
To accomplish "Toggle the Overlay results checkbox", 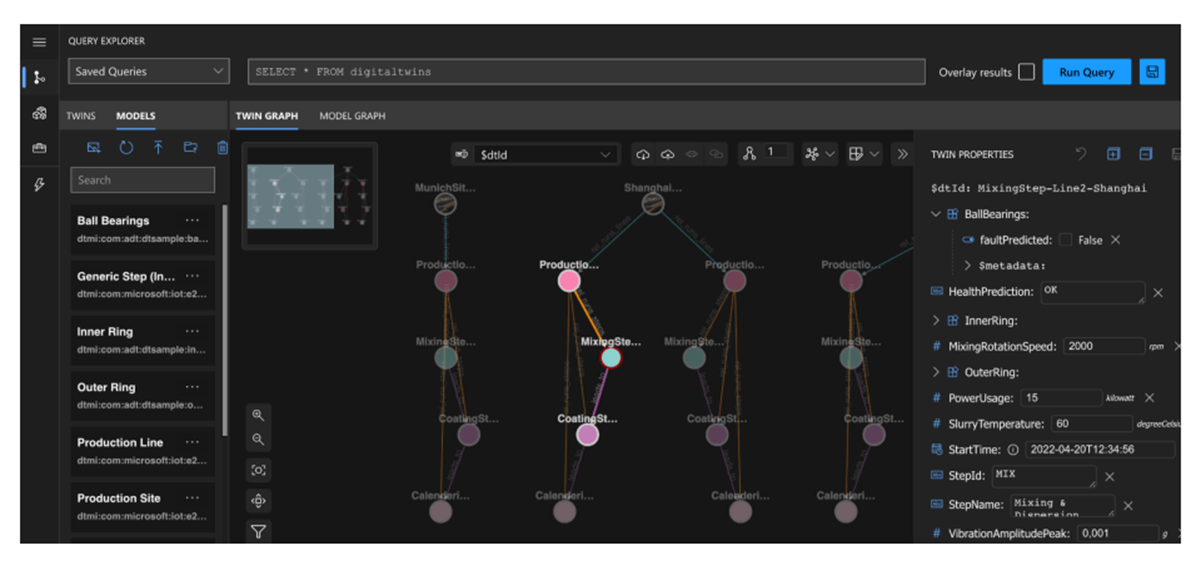I will (1026, 72).
